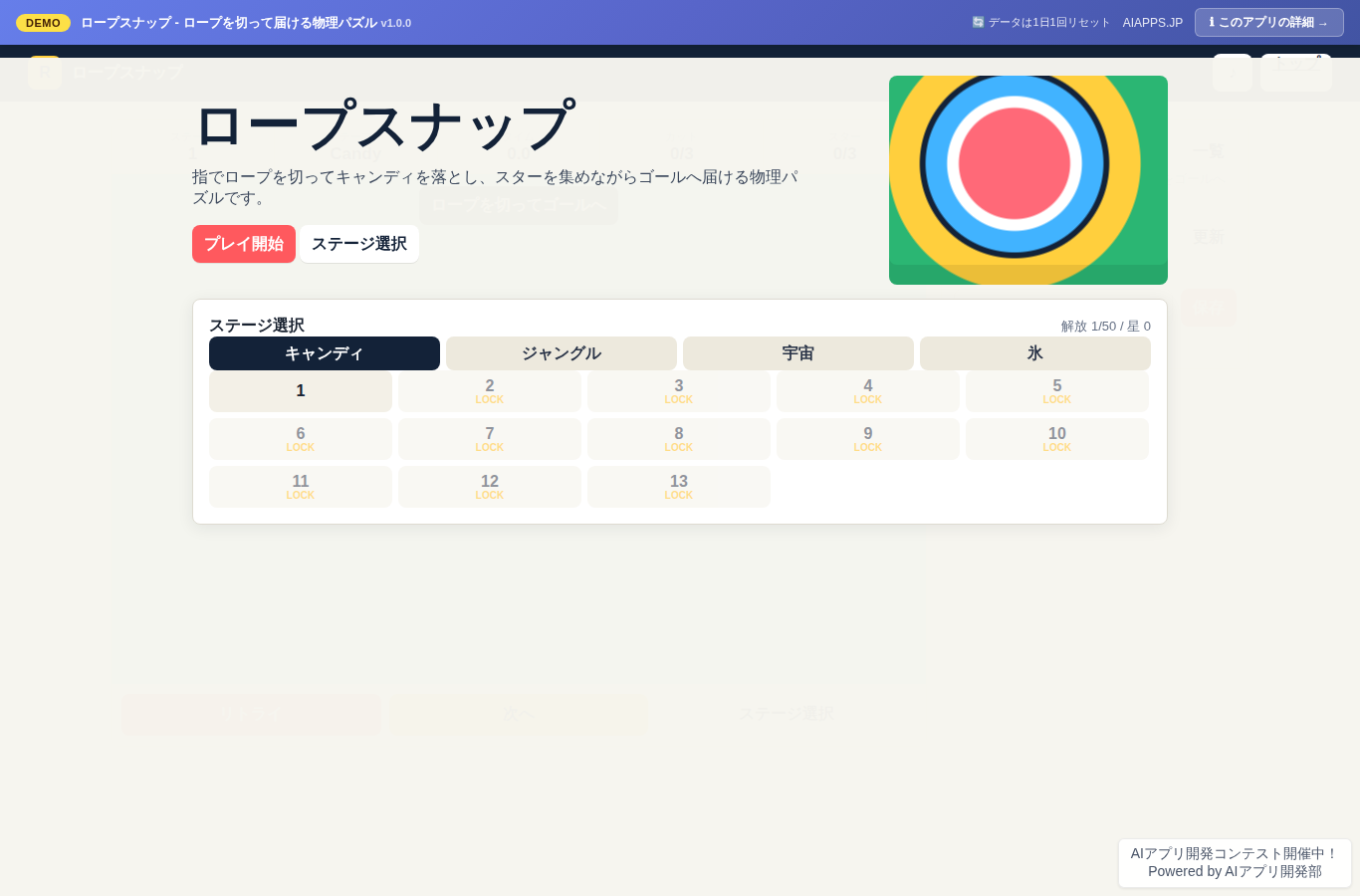Follow the AIAPPS.JP link
Viewport: 1360px width, 896px height.
coord(1153,22)
